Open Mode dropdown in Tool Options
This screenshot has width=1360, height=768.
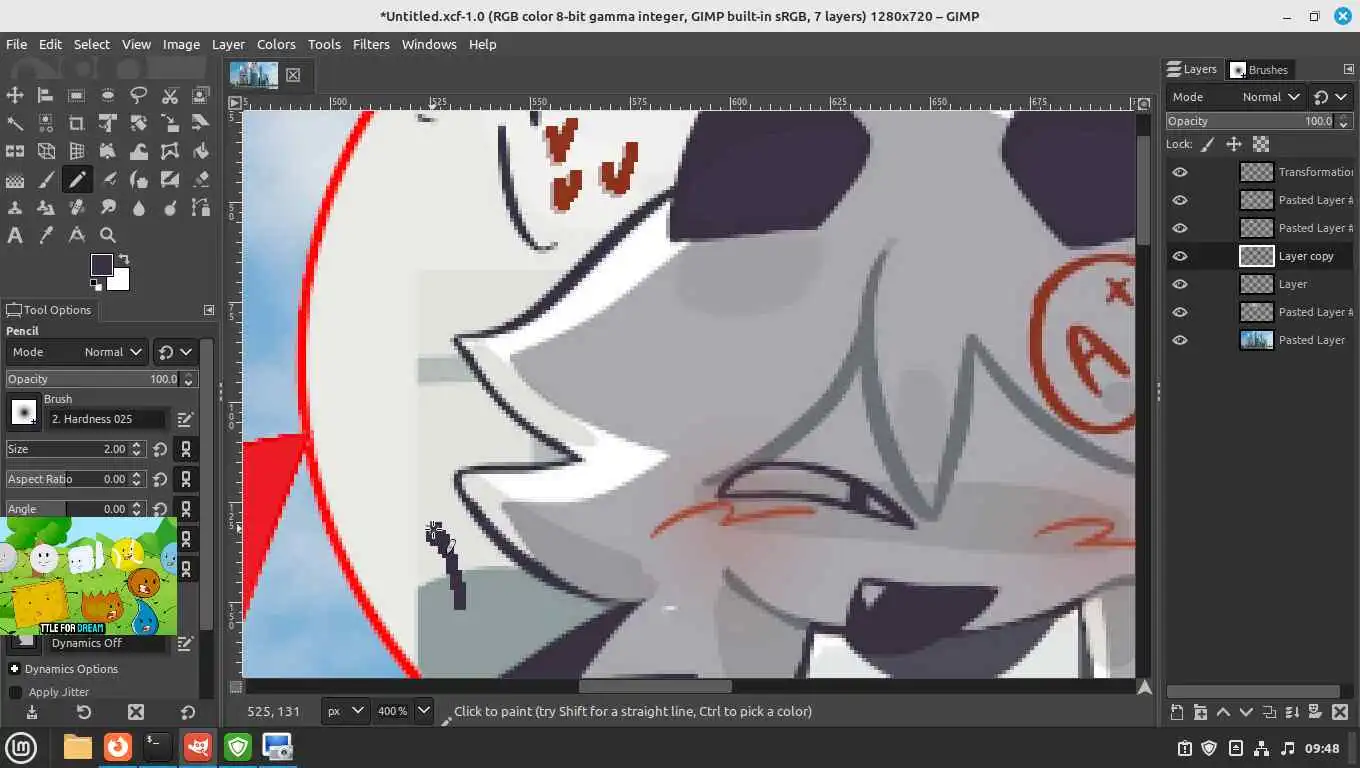tap(77, 352)
